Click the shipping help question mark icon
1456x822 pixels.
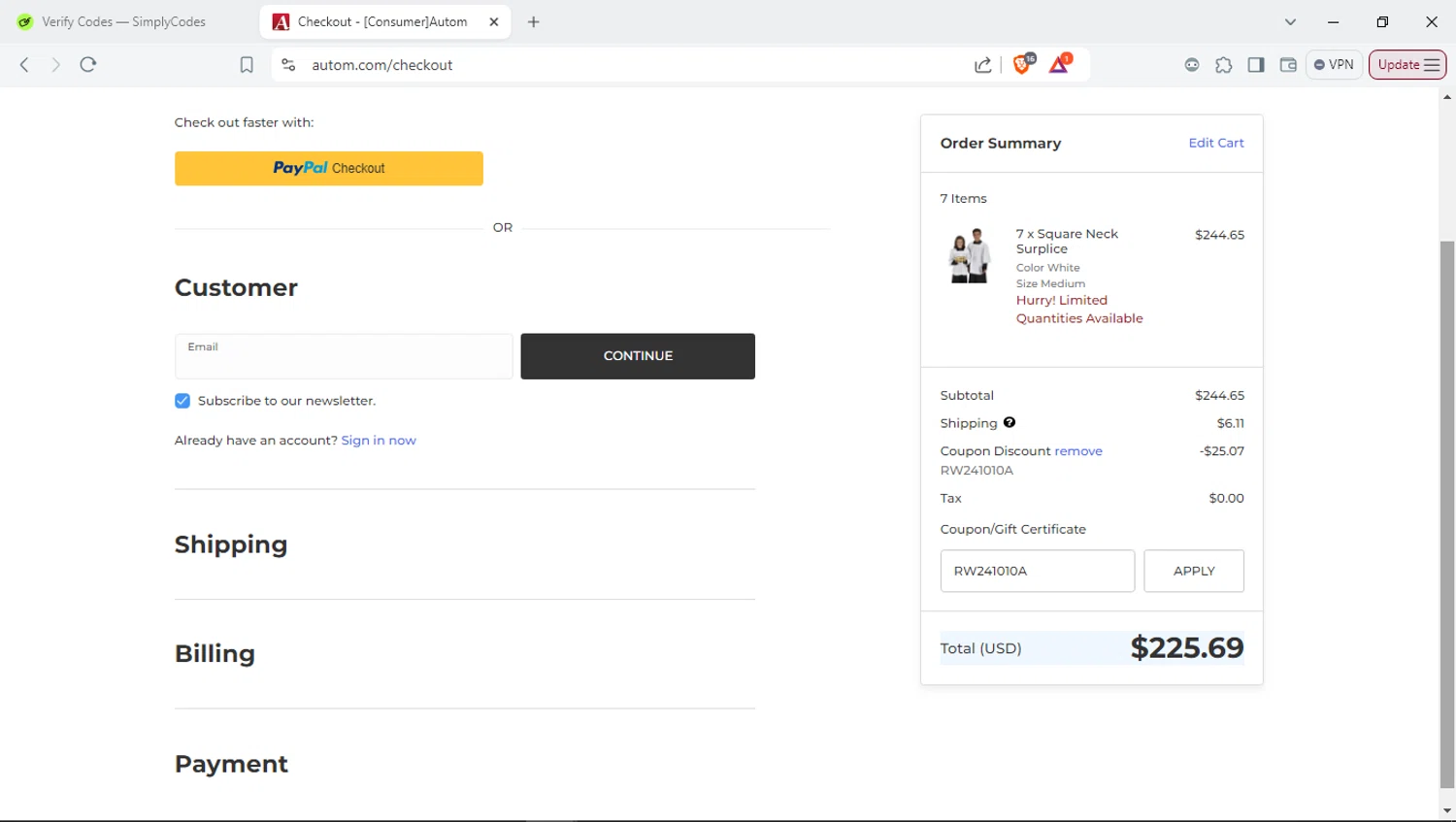pyautogui.click(x=1009, y=422)
